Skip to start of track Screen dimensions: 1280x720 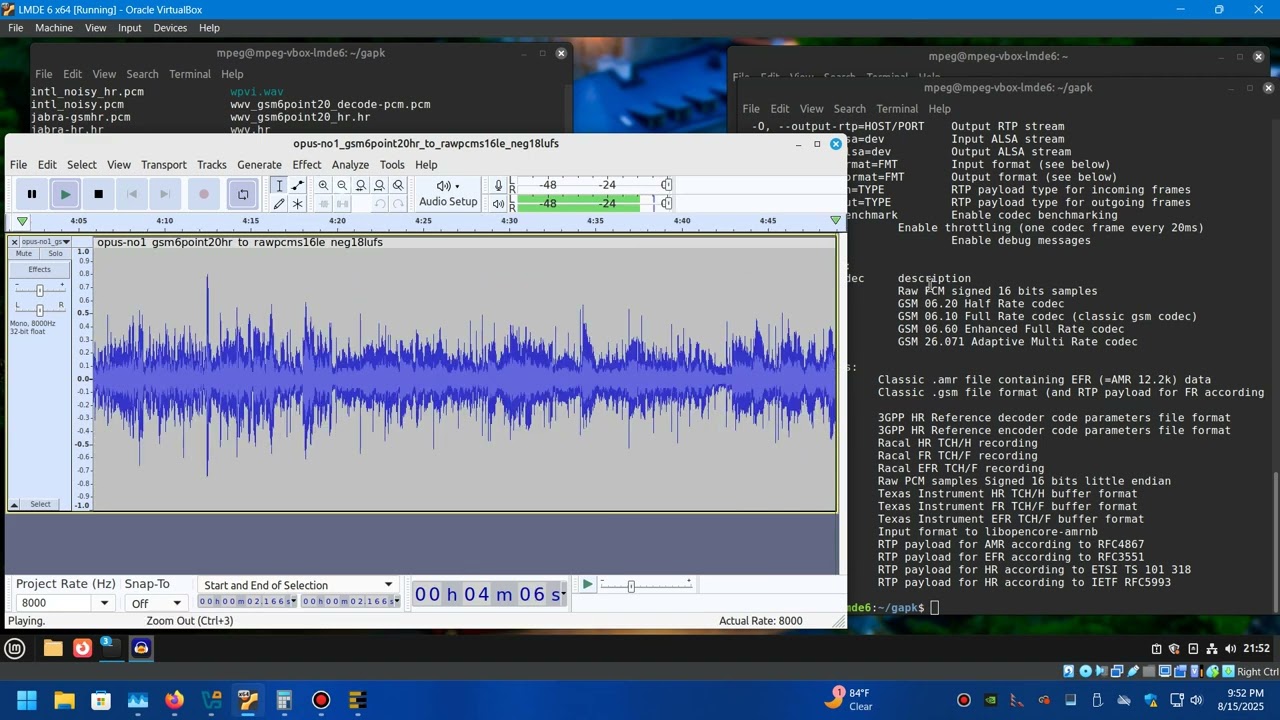(132, 194)
